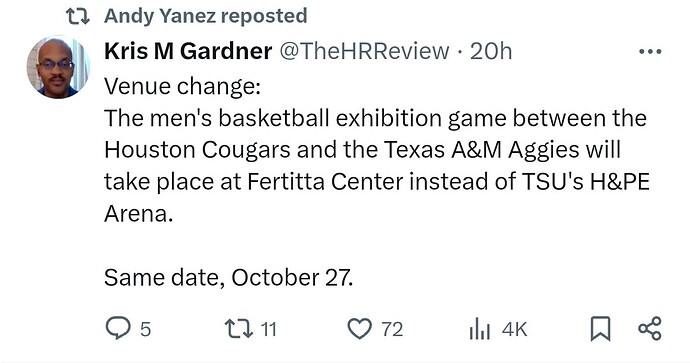The image size is (690, 363).
Task: Open the reply comment bubble icon
Action: click(x=118, y=328)
